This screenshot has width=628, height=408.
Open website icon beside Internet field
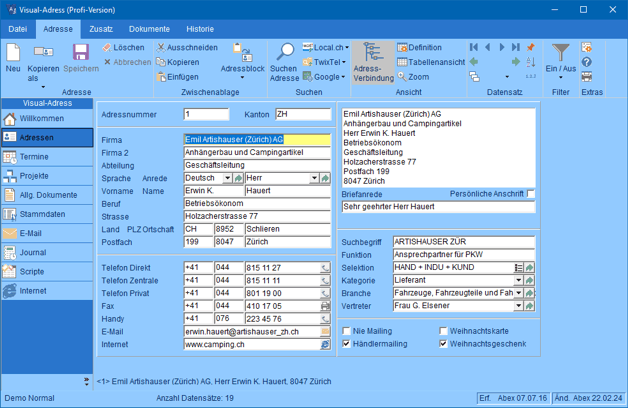pos(325,345)
